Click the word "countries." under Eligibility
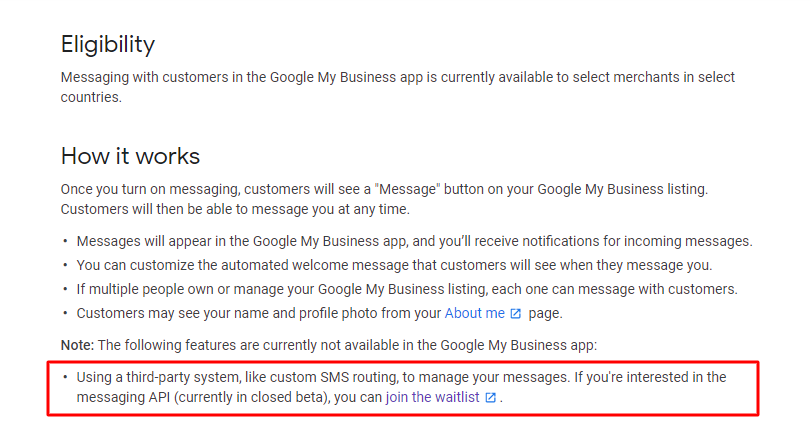 [x=91, y=97]
